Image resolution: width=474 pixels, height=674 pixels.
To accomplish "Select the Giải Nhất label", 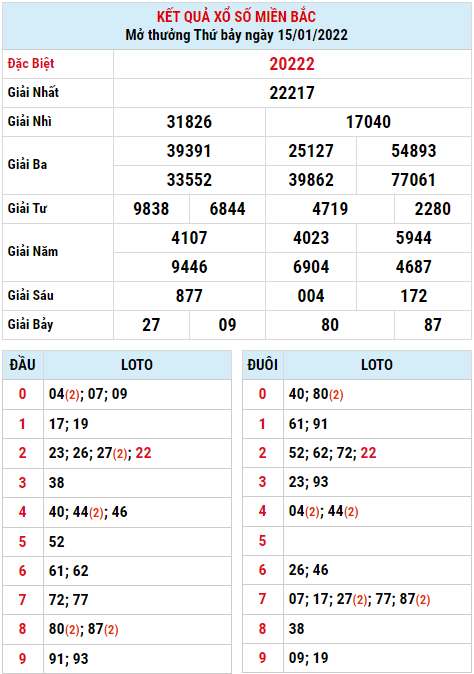I will 33,92.
